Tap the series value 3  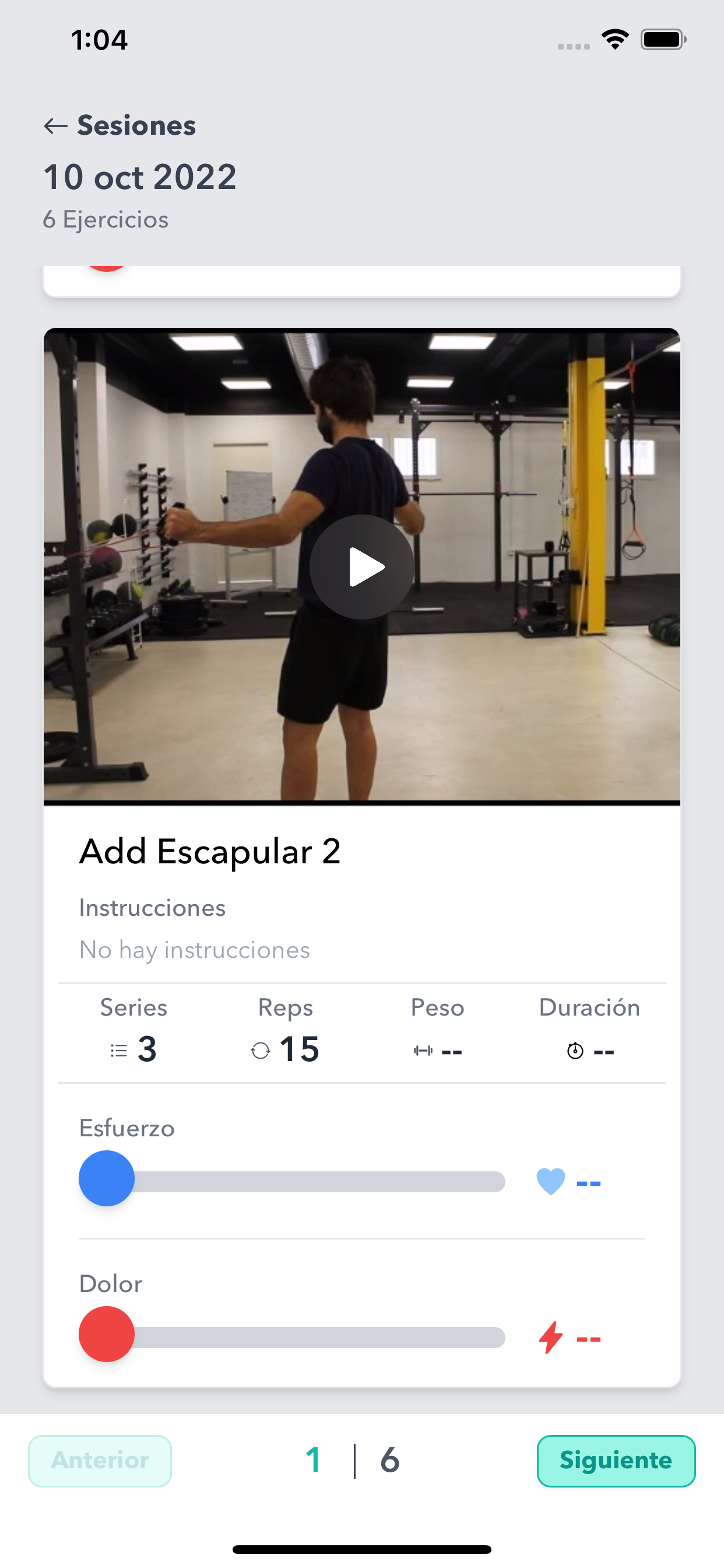tap(147, 1049)
